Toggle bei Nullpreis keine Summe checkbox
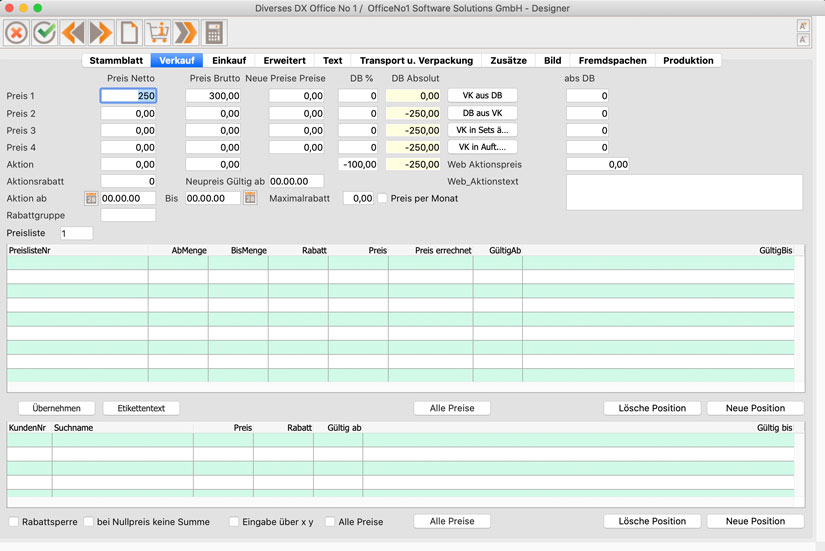Screen dimensions: 825x551 (x=89, y=522)
